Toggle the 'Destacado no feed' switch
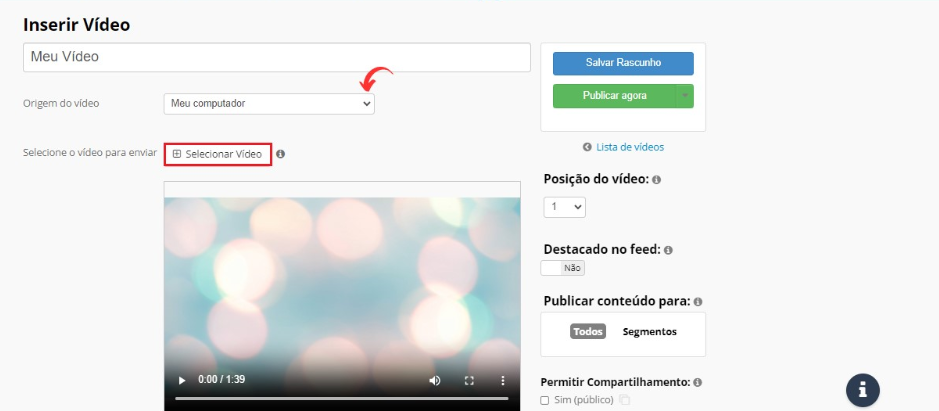Screen dimensions: 939x411 (562, 268)
